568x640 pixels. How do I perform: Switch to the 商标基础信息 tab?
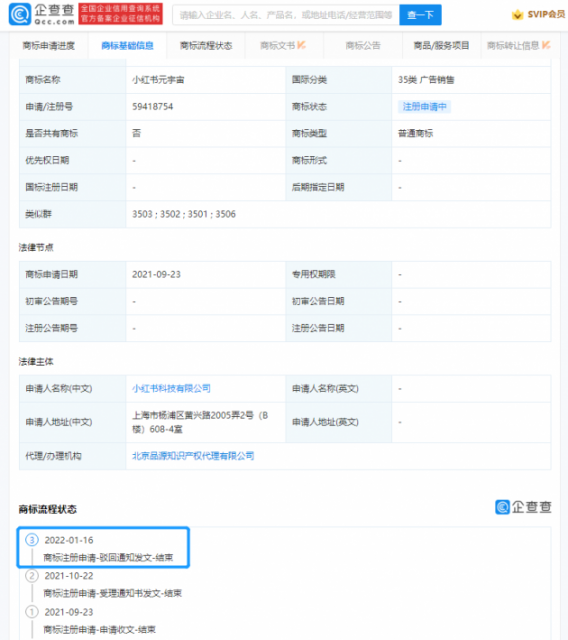(127, 45)
